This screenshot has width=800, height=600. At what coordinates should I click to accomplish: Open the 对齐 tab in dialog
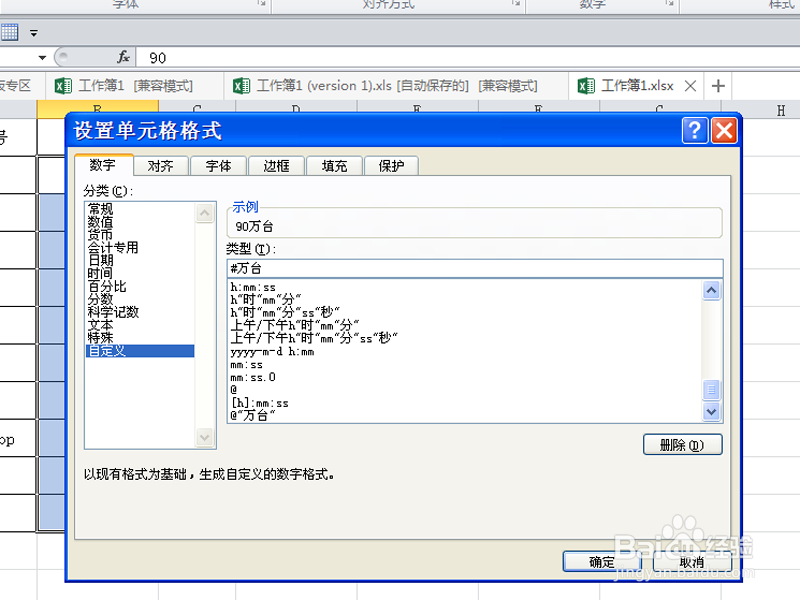[161, 166]
